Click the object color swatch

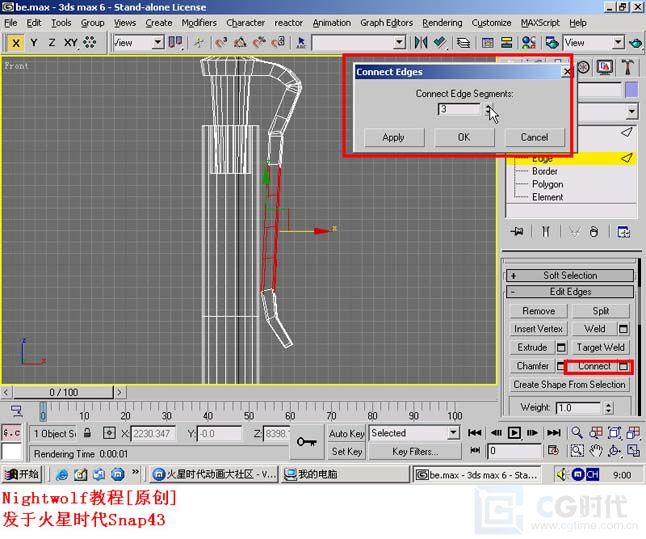pyautogui.click(x=631, y=90)
